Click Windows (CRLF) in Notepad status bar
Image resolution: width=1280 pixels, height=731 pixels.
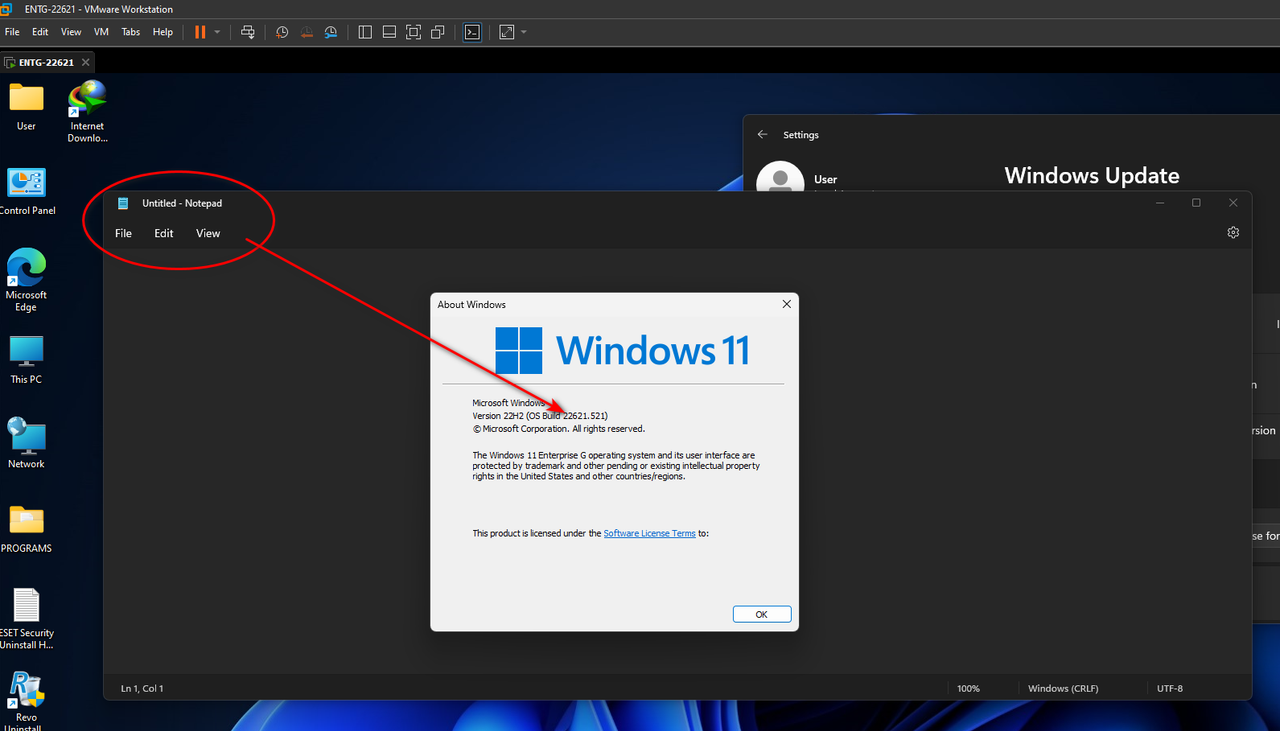1062,688
